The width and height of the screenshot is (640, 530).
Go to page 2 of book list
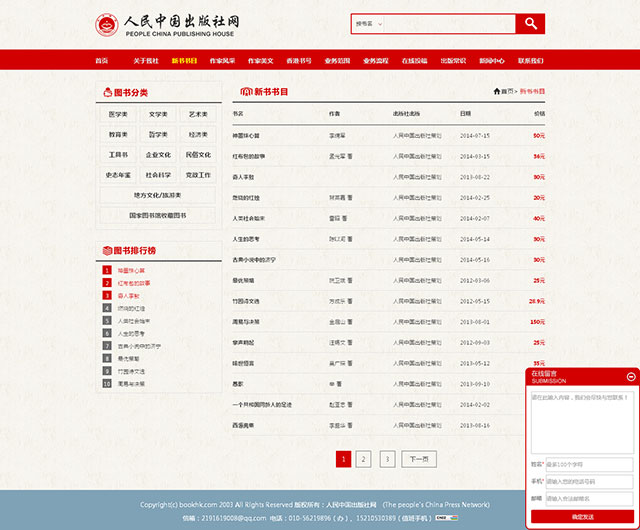pos(363,459)
